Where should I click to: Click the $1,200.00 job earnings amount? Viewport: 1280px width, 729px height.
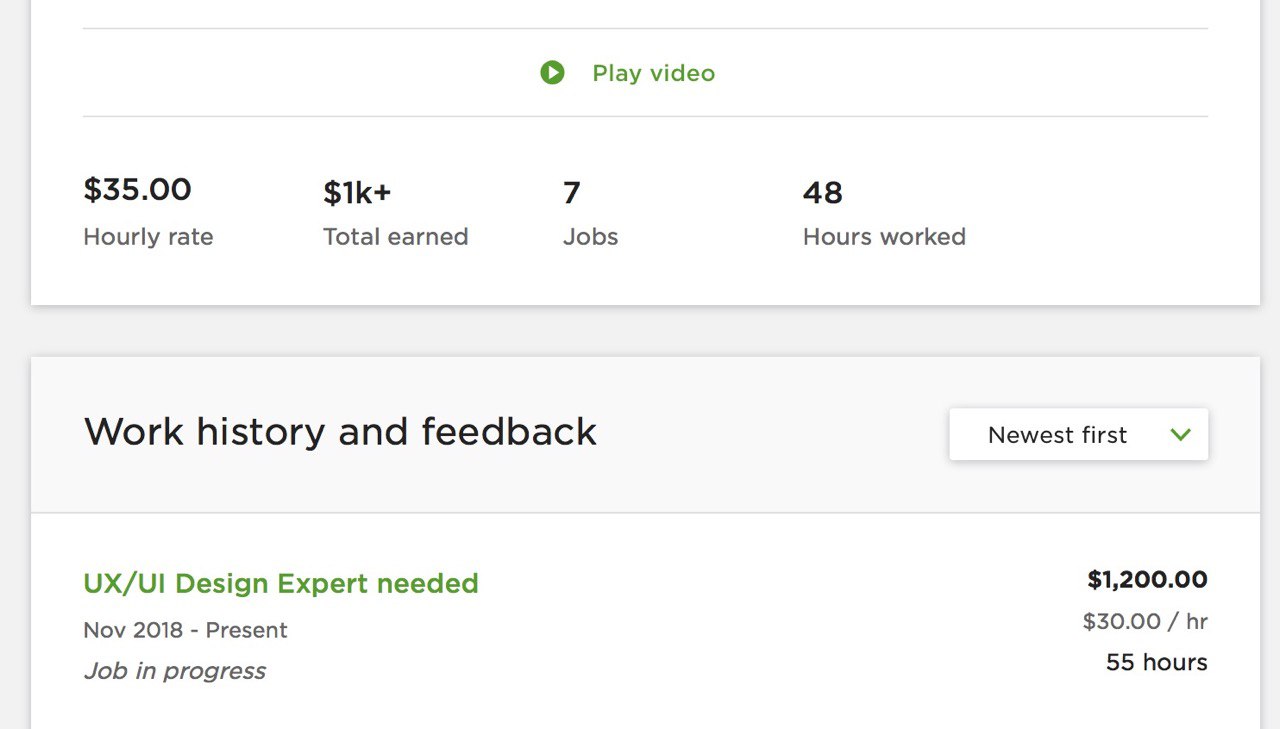coord(1147,579)
